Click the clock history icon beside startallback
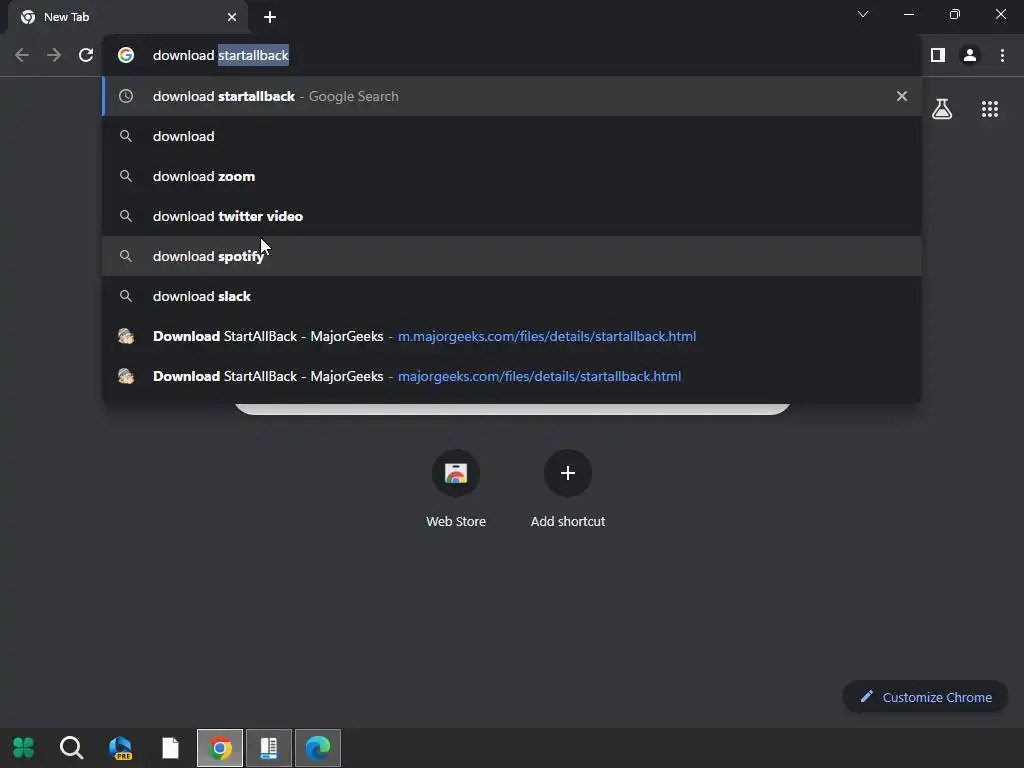The height and width of the screenshot is (768, 1024). (x=126, y=96)
